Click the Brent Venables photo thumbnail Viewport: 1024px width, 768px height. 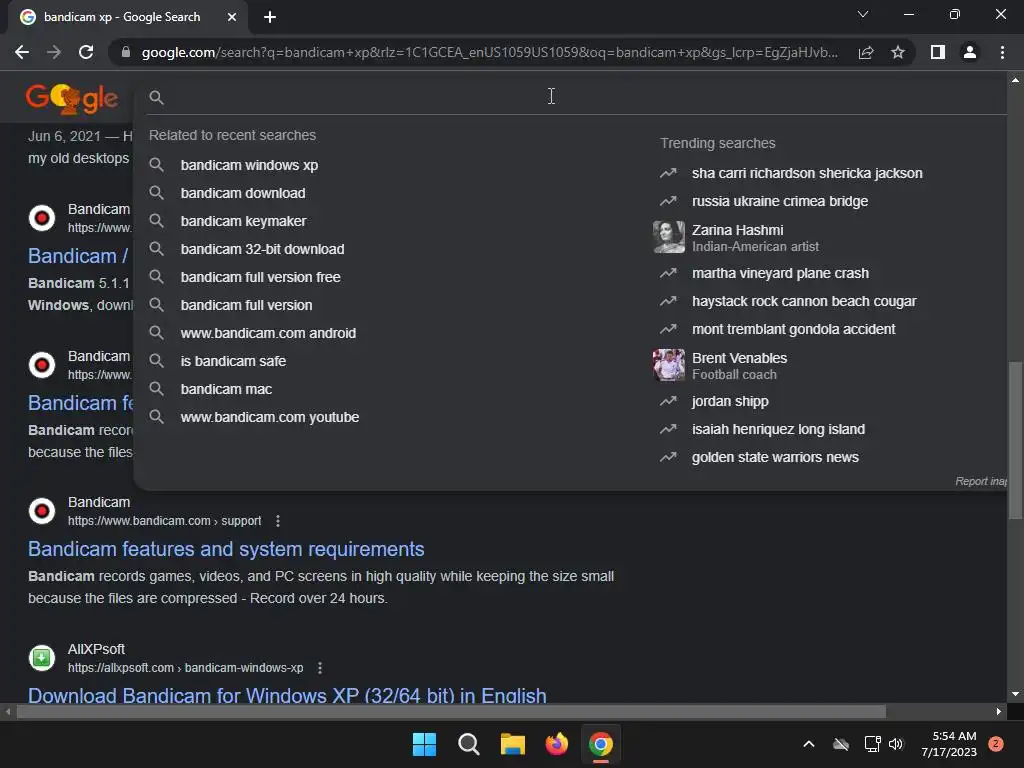pyautogui.click(x=669, y=365)
